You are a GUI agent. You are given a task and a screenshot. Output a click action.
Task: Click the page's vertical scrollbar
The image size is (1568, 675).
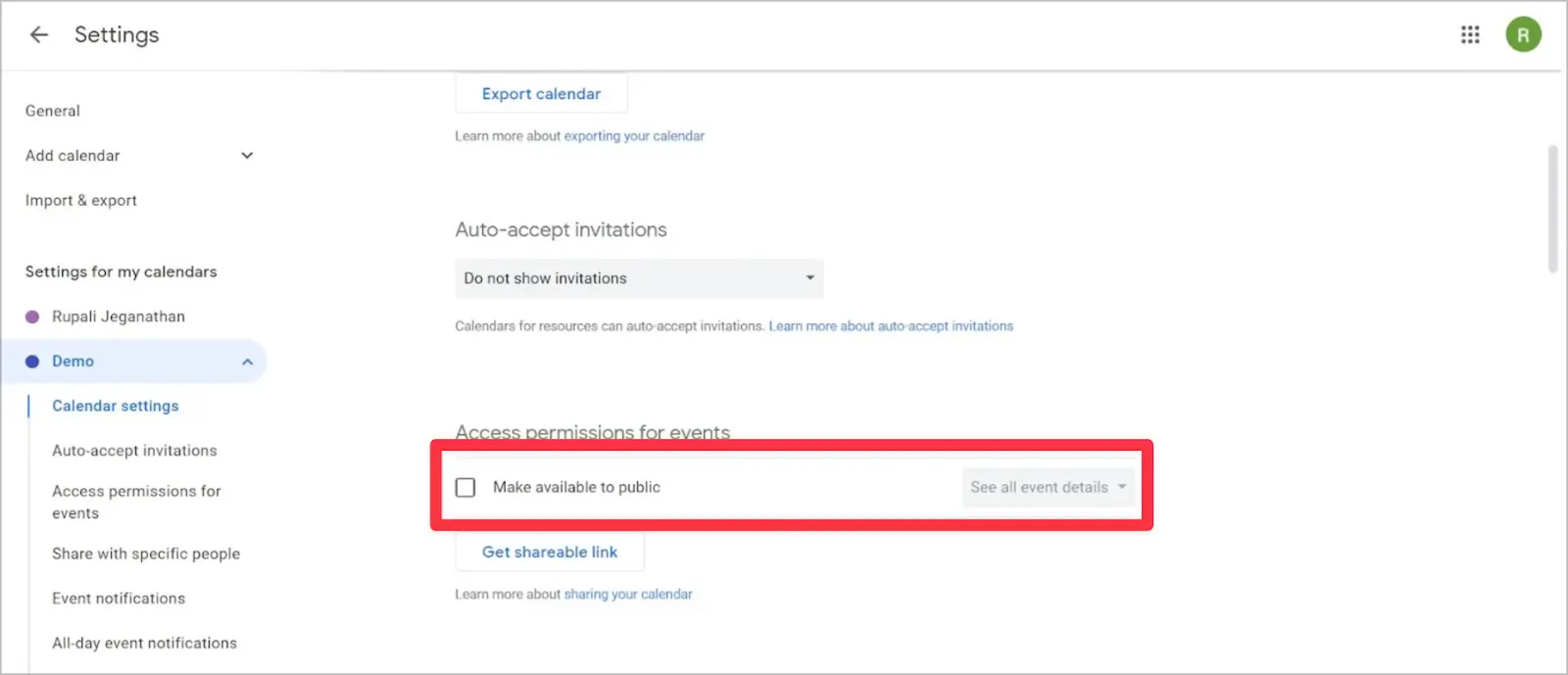1552,209
